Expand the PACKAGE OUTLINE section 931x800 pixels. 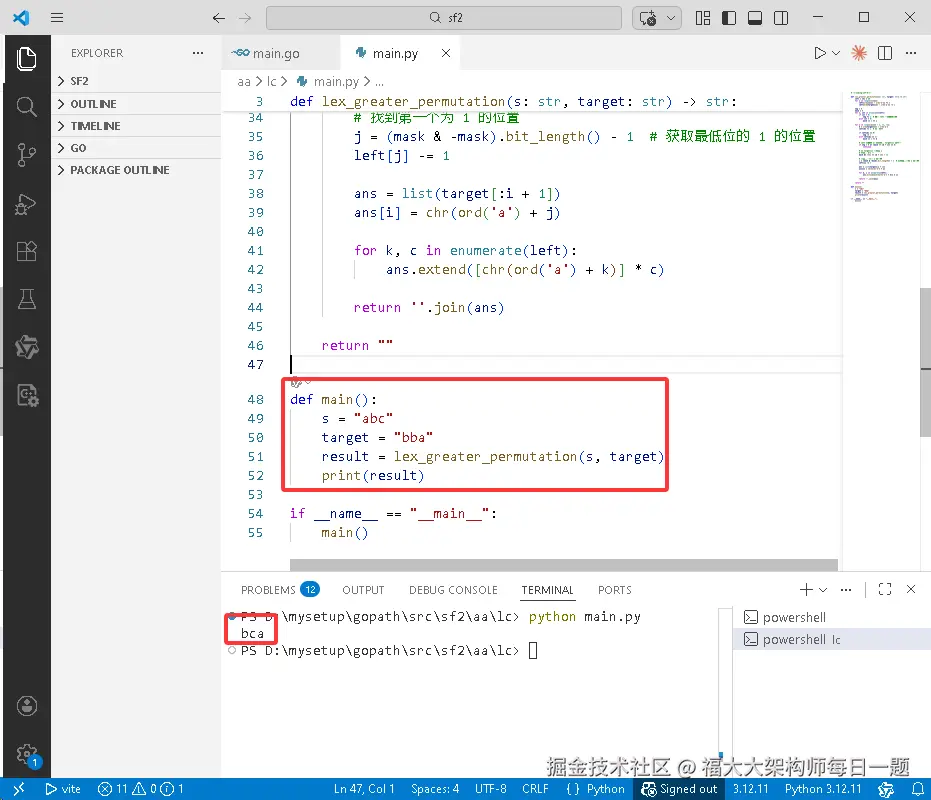(136, 170)
